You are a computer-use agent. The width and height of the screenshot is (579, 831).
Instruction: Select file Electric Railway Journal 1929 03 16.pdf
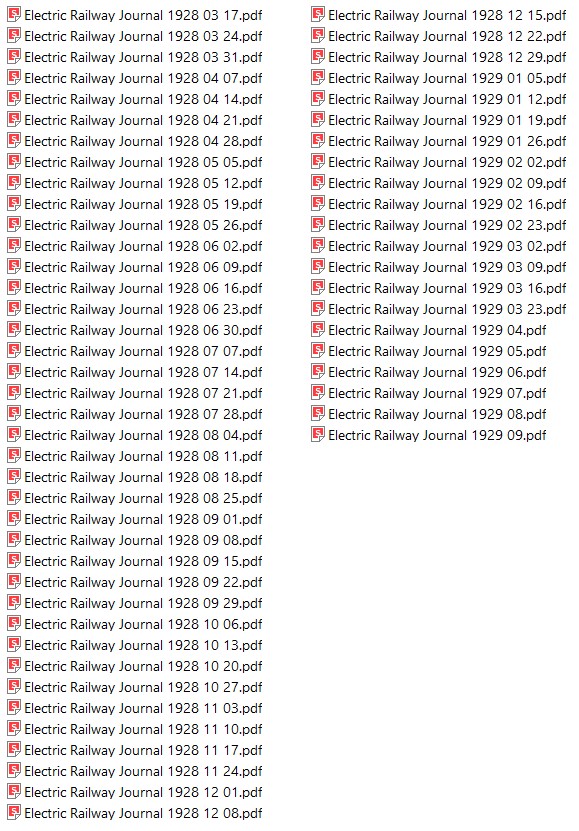click(439, 288)
